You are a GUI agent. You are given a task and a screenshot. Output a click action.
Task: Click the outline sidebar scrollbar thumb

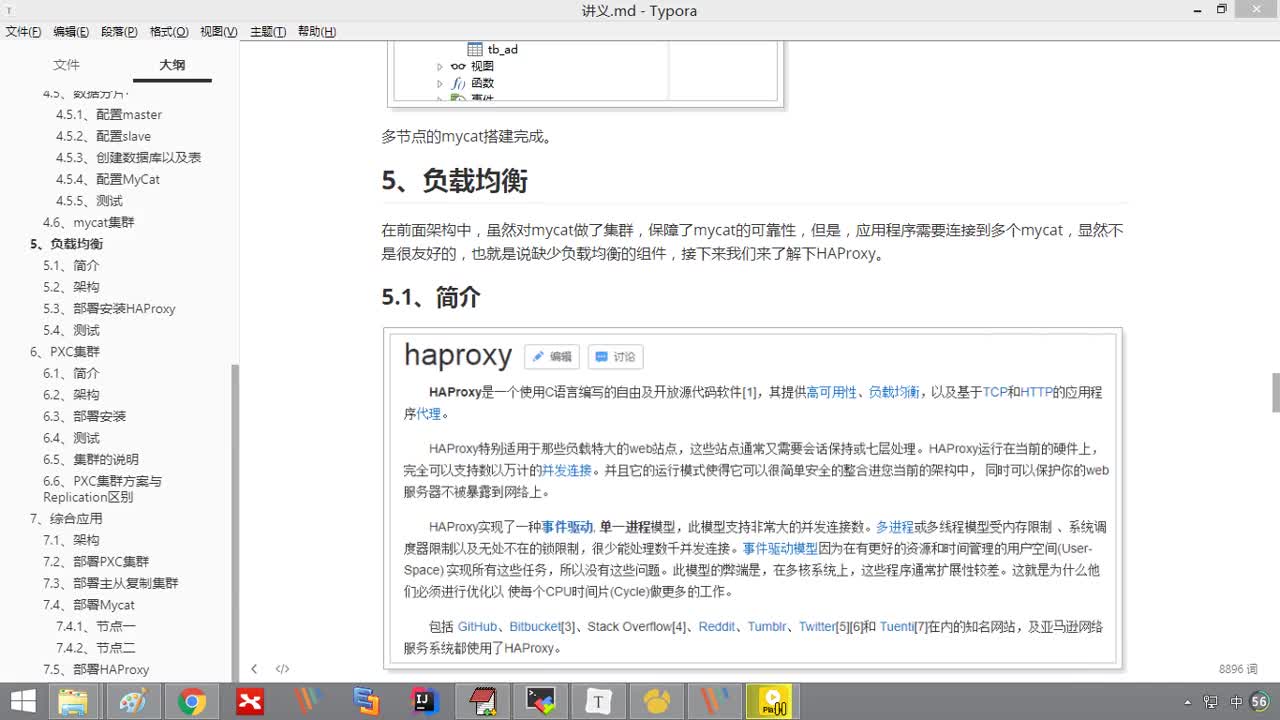coord(235,523)
